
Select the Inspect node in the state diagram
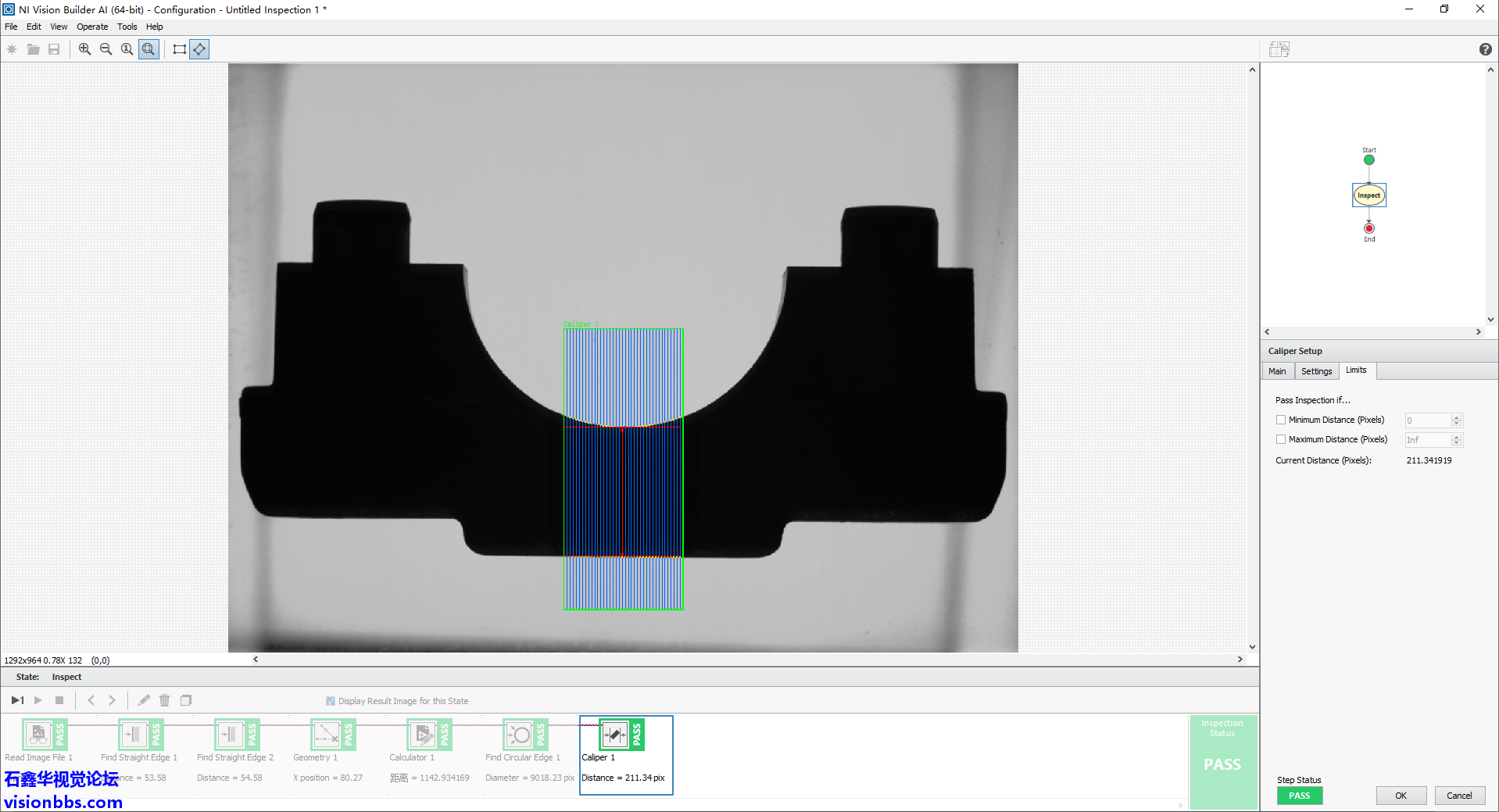tap(1368, 195)
